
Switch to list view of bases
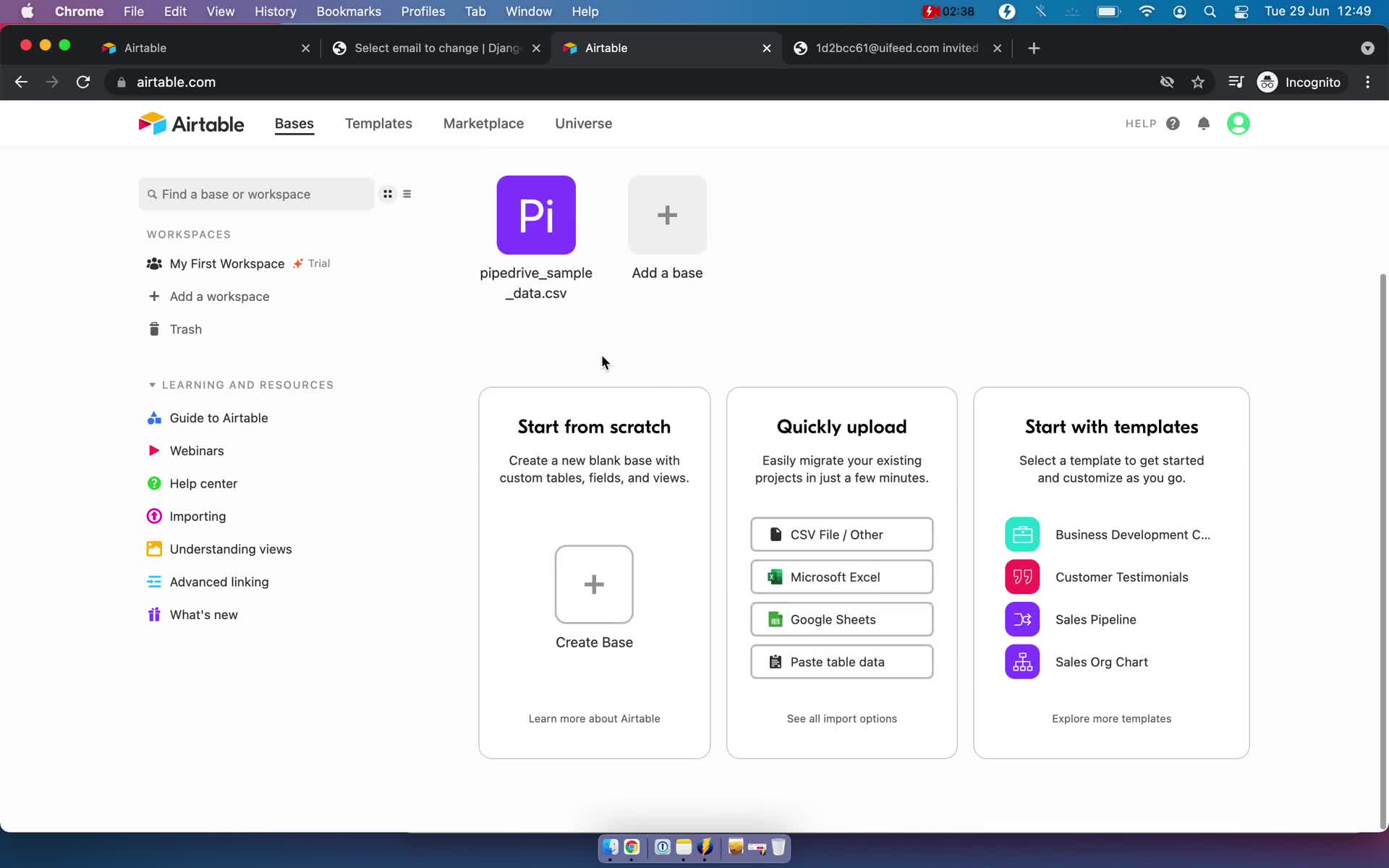click(407, 194)
